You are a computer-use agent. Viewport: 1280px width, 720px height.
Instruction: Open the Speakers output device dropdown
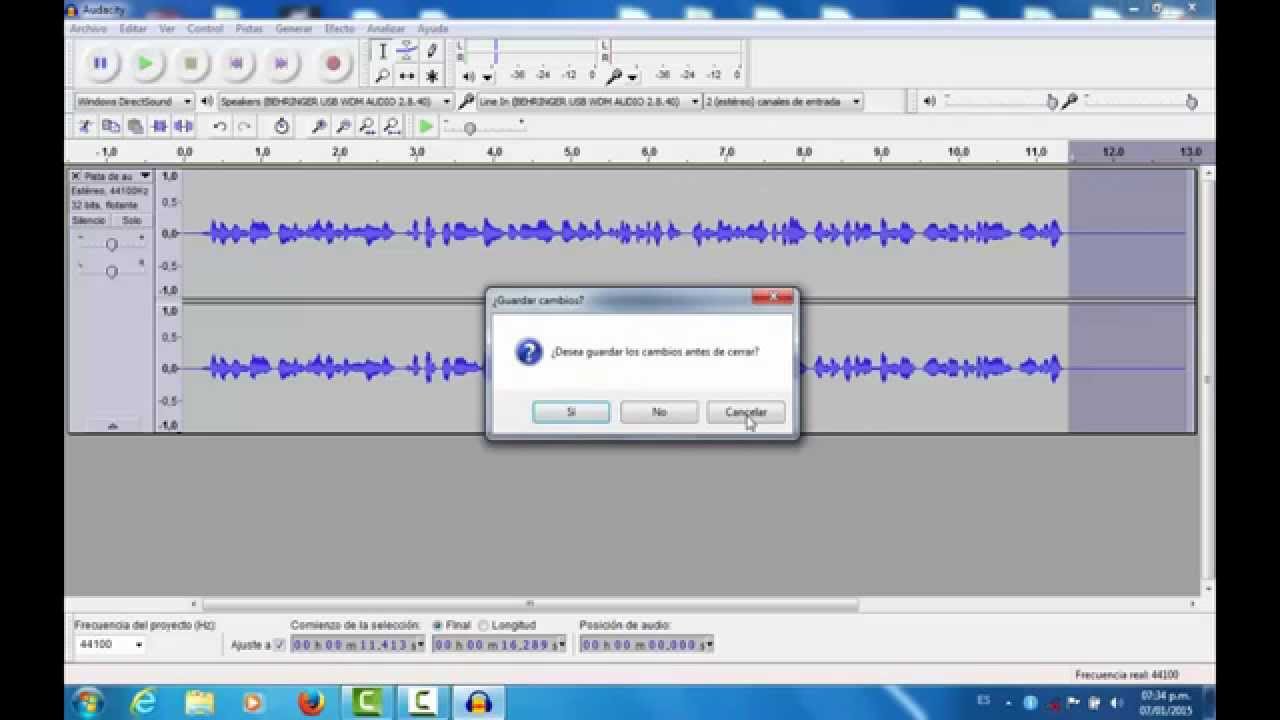click(x=335, y=101)
